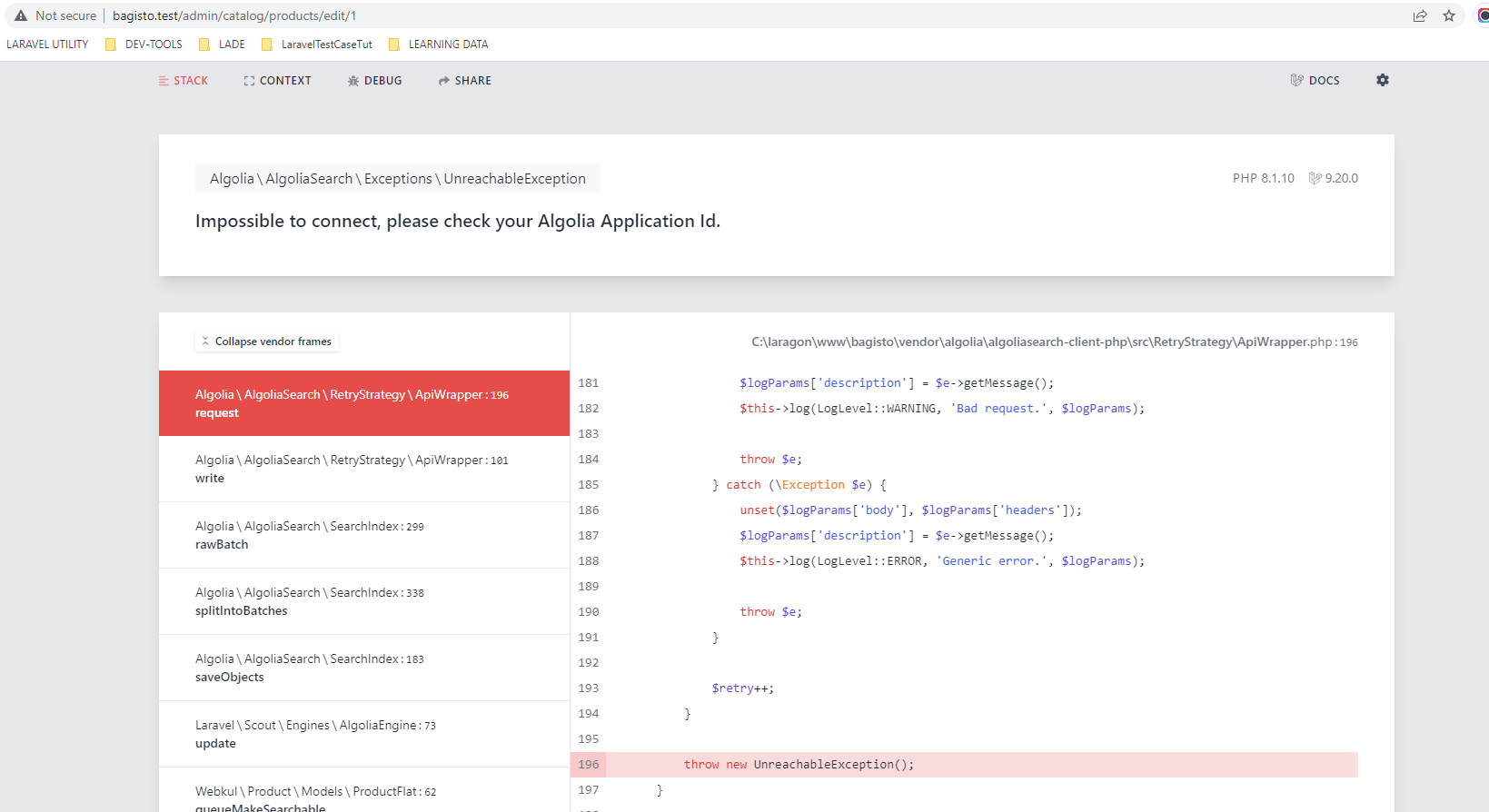This screenshot has height=812, width=1489.
Task: Click highlighted line 196 throw statement
Action: pyautogui.click(x=964, y=765)
